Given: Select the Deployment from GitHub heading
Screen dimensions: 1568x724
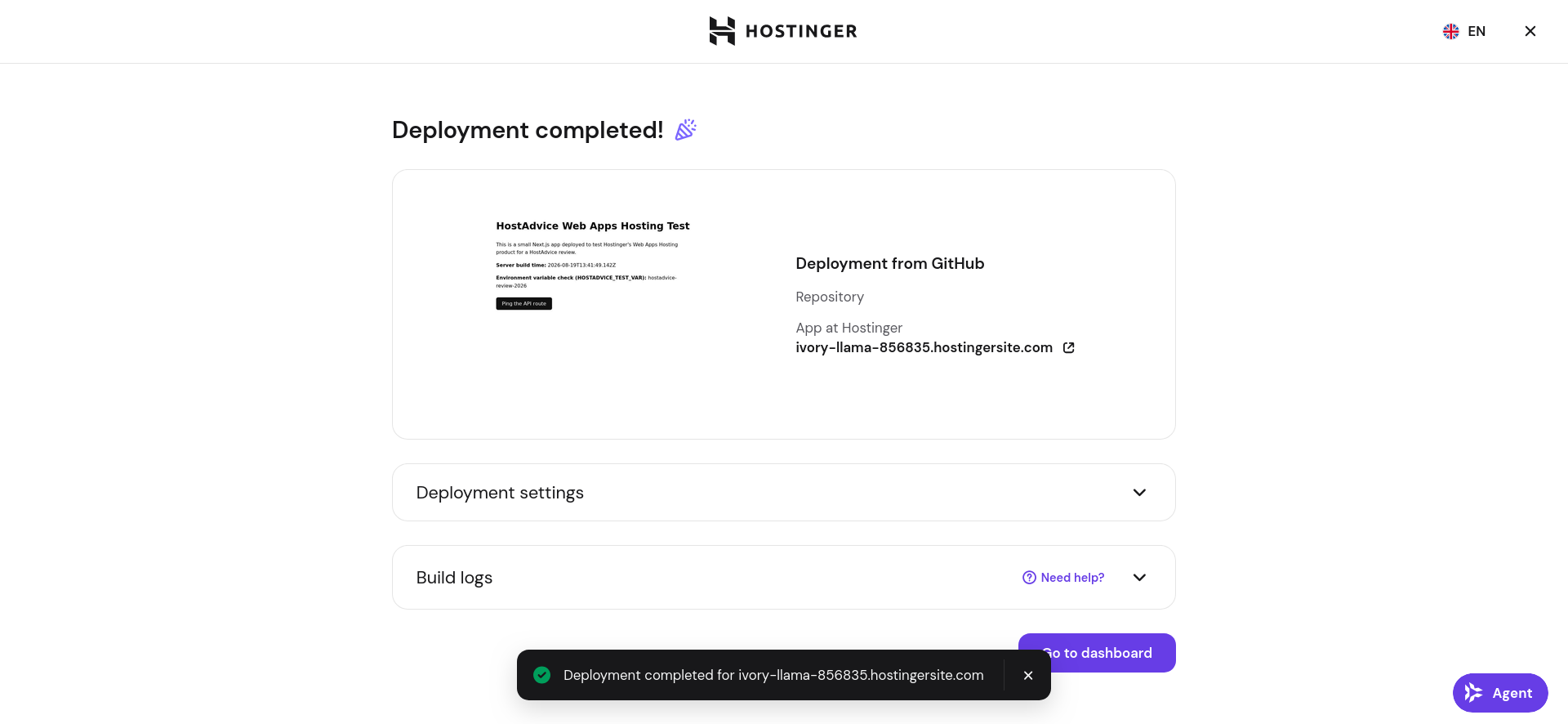Looking at the screenshot, I should click(x=890, y=263).
